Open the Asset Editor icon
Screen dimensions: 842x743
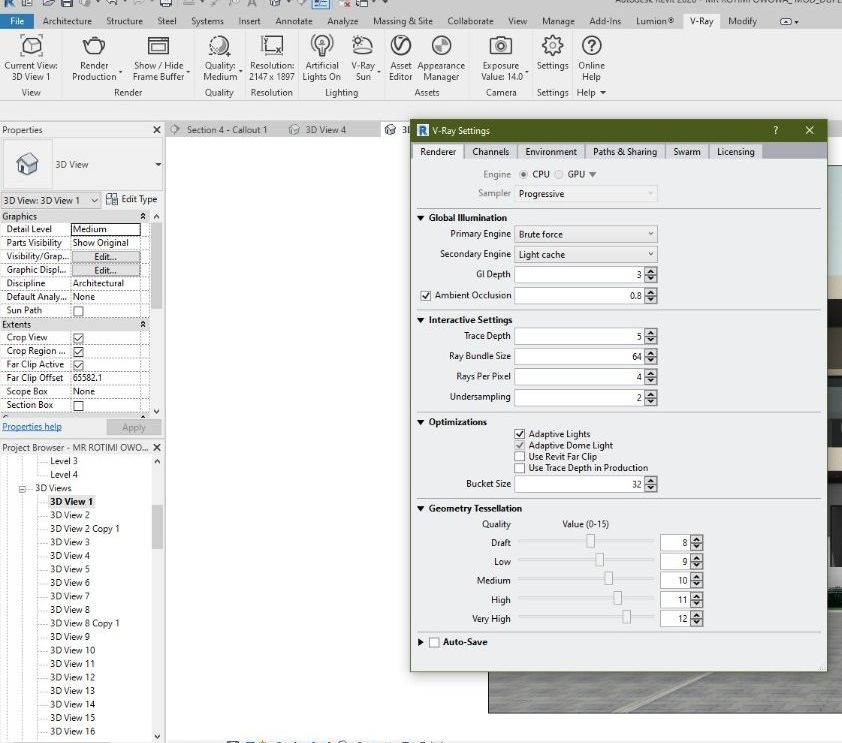401,46
